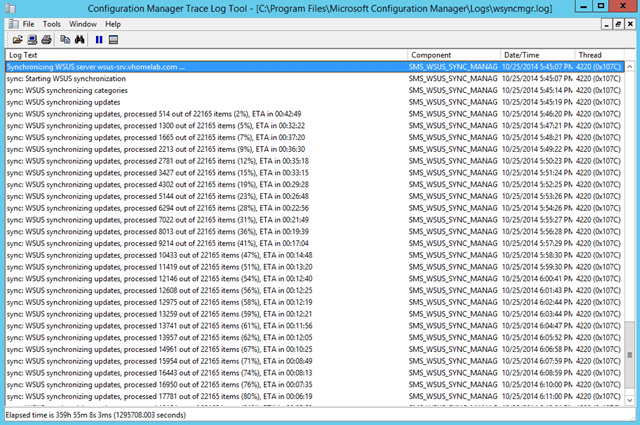Viewport: 640px width, 425px height.
Task: Click the application icon in the menu bar
Action: pos(11,23)
